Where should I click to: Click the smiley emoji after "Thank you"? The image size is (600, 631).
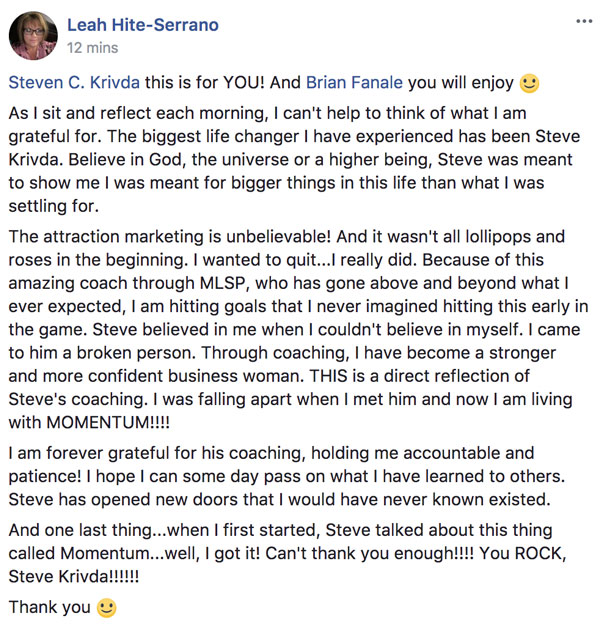(107, 608)
